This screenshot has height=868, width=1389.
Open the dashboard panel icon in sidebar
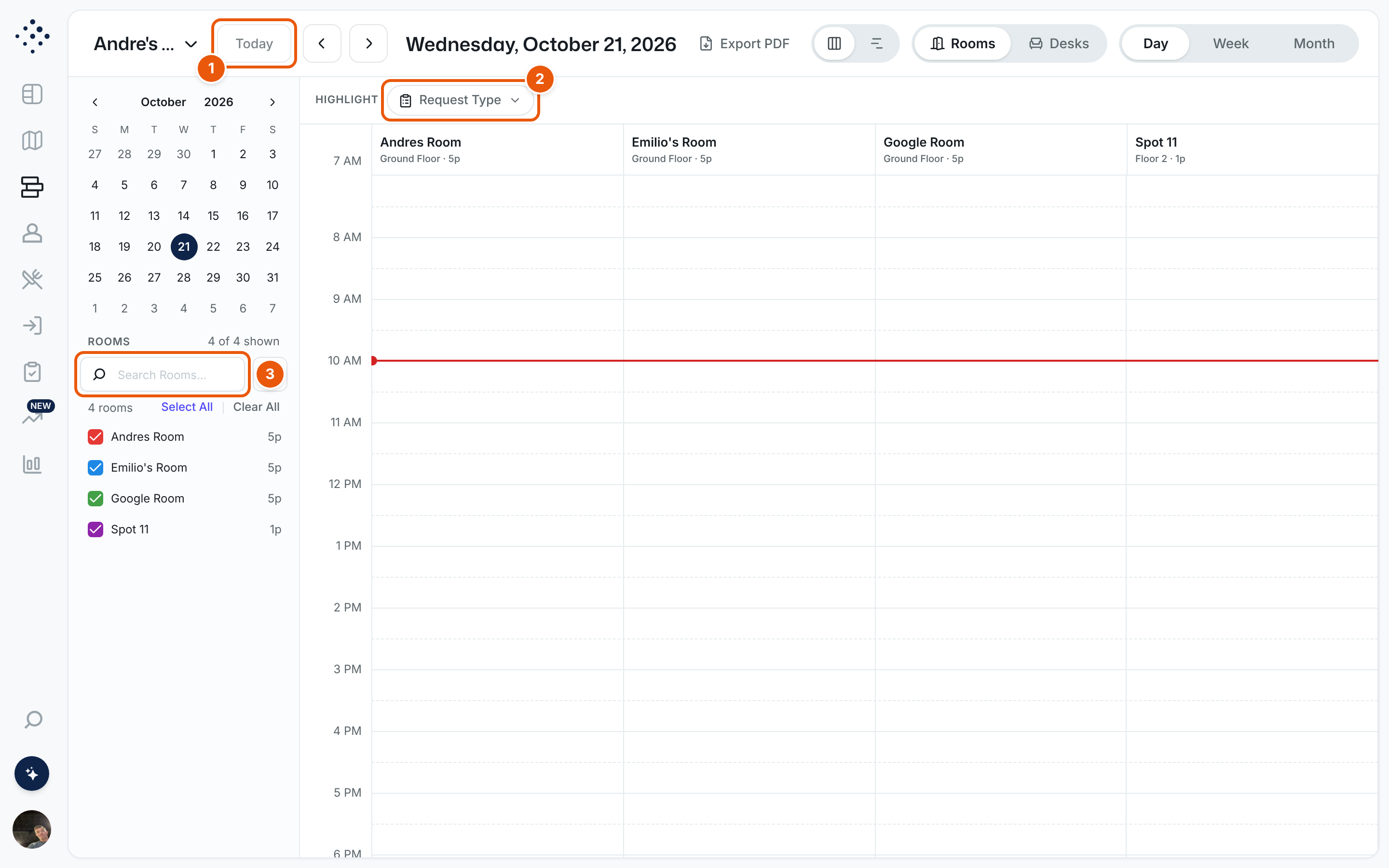32,94
